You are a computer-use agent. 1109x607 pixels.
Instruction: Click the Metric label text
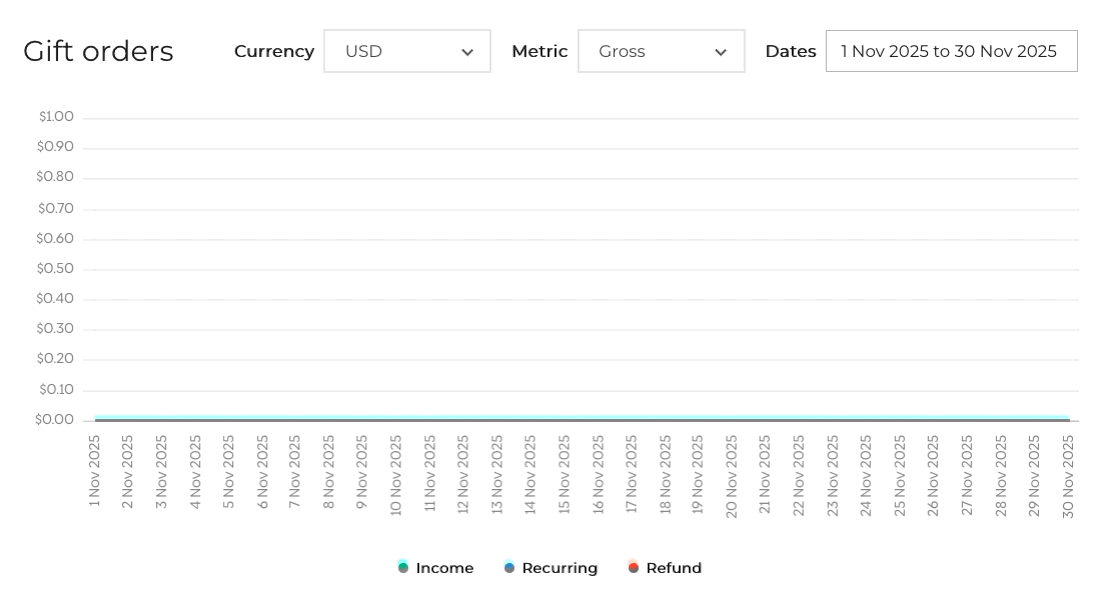pyautogui.click(x=539, y=51)
